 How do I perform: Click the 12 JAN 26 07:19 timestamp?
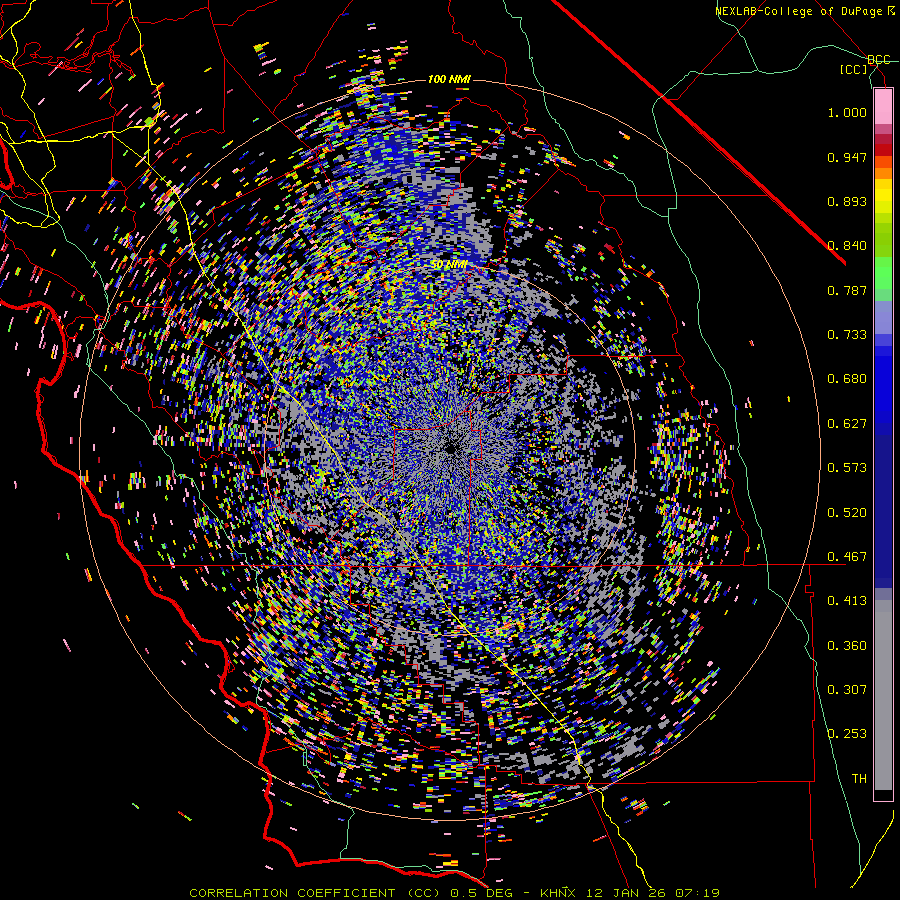click(653, 893)
